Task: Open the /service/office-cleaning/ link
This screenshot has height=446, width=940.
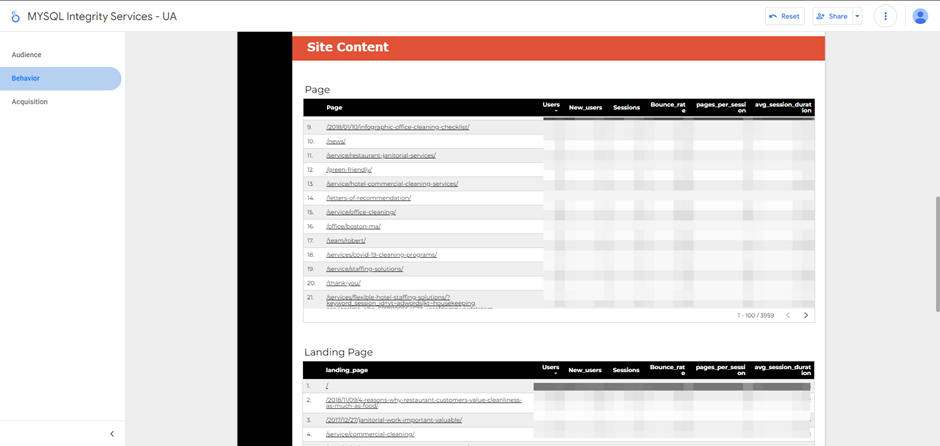Action: point(361,212)
